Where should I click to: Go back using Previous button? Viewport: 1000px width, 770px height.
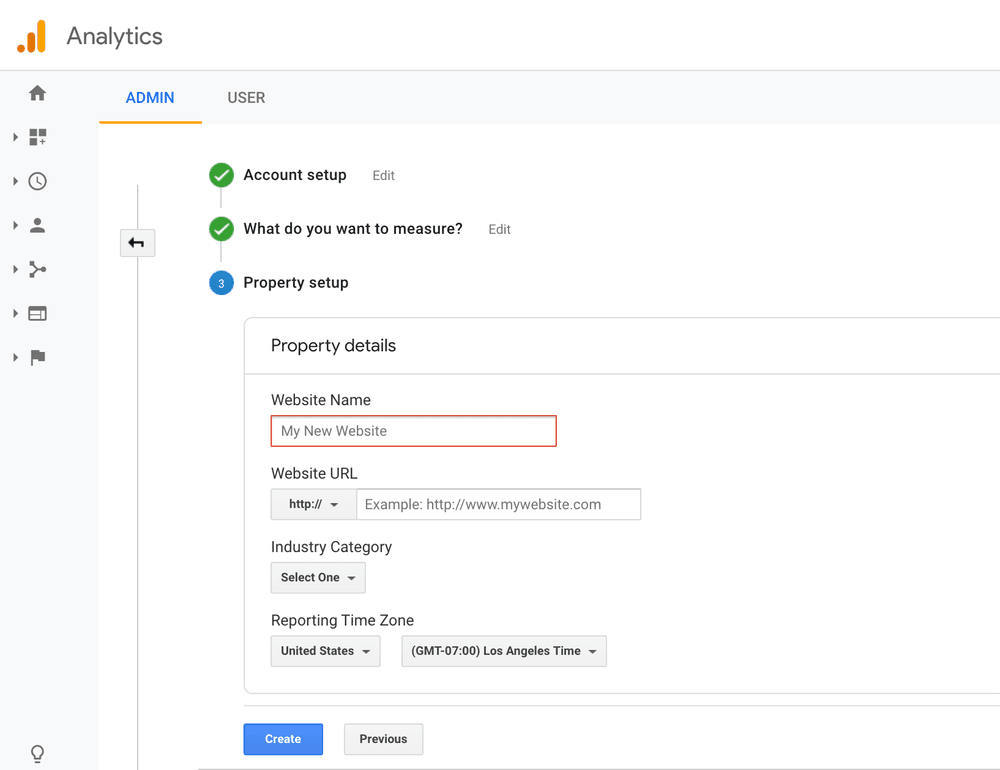point(383,739)
